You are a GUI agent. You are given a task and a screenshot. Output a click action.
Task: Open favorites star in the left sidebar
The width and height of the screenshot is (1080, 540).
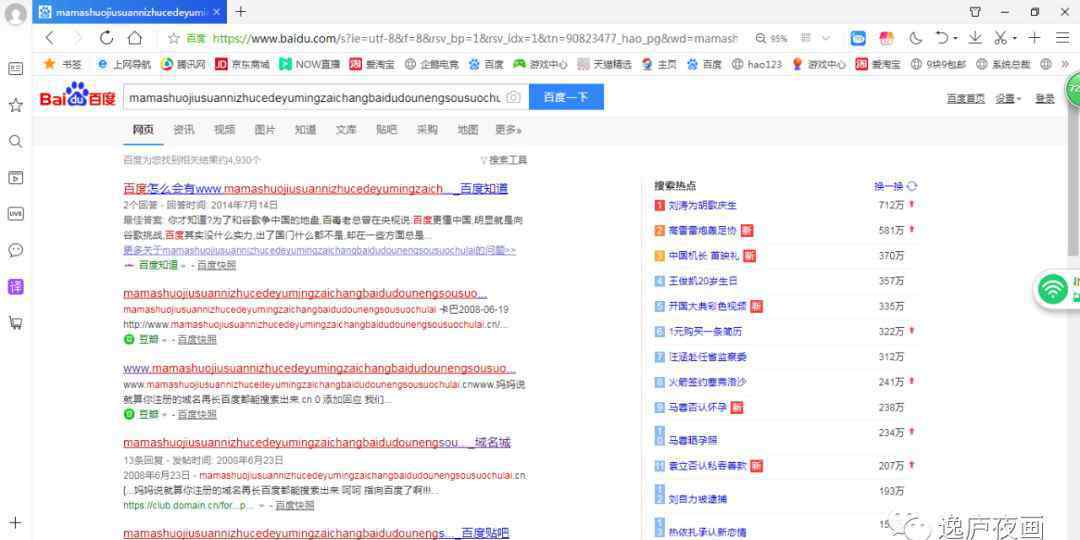[15, 105]
